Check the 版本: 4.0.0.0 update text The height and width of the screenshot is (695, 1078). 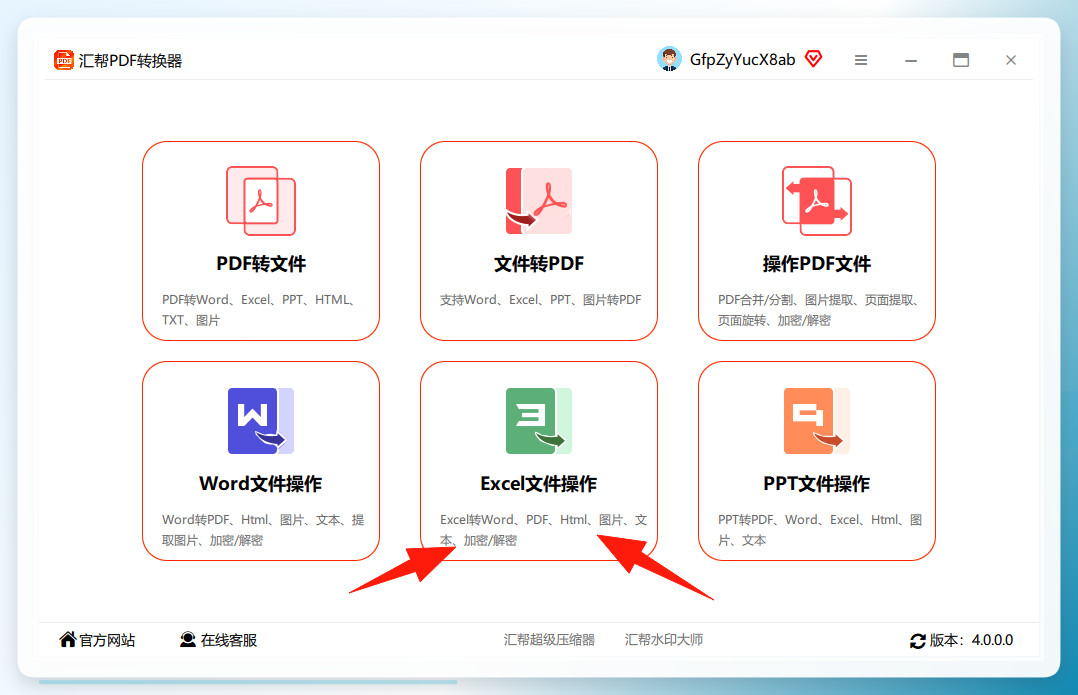[x=971, y=640]
